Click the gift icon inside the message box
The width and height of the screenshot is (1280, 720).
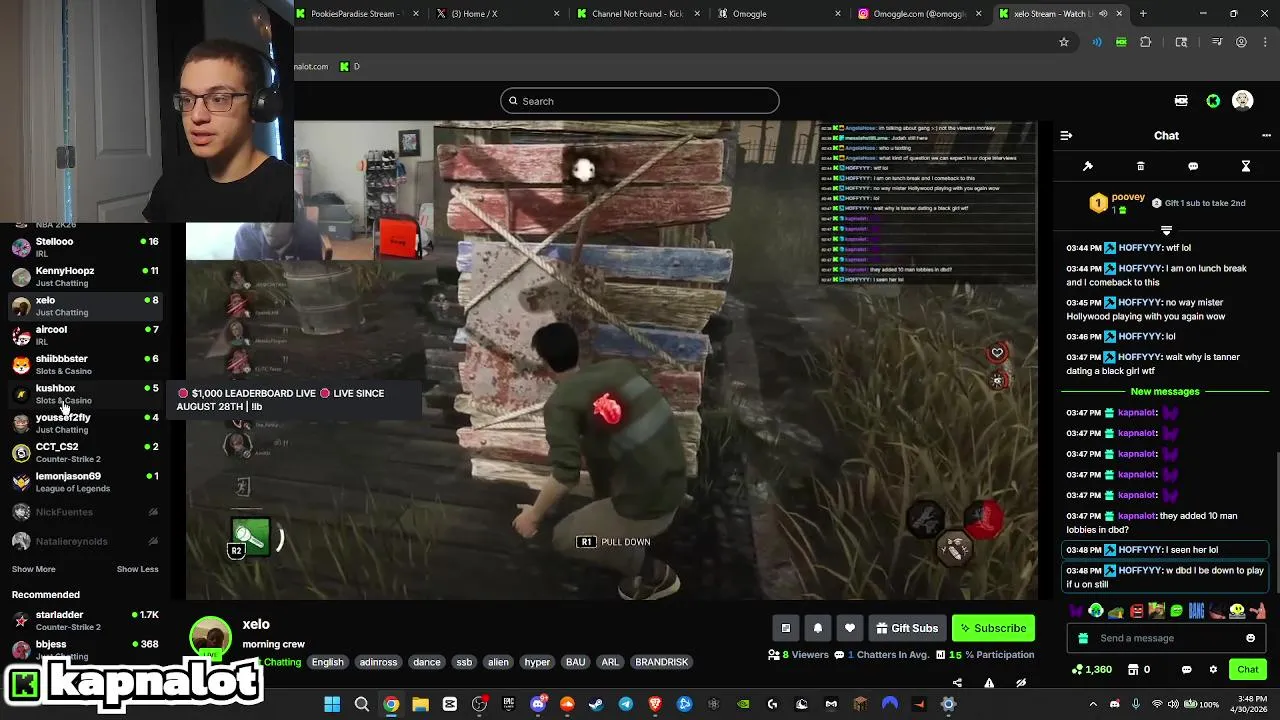[x=1083, y=638]
